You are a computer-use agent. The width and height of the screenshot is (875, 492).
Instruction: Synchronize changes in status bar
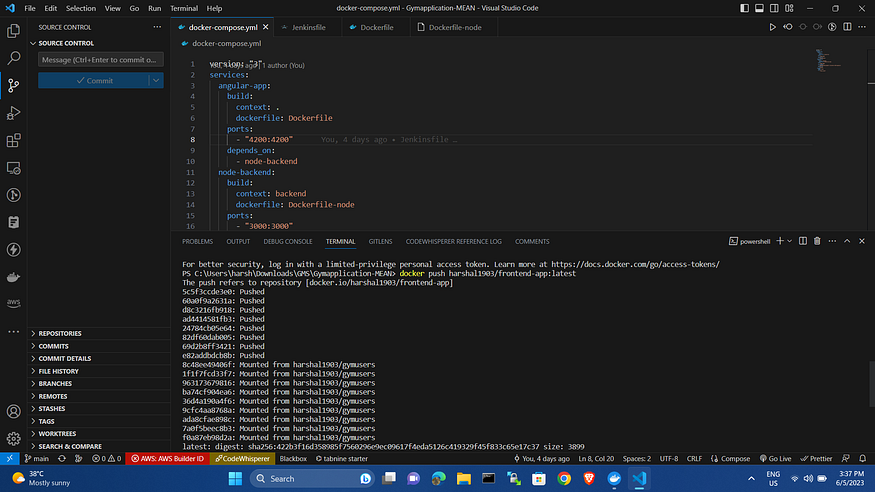(x=62, y=459)
